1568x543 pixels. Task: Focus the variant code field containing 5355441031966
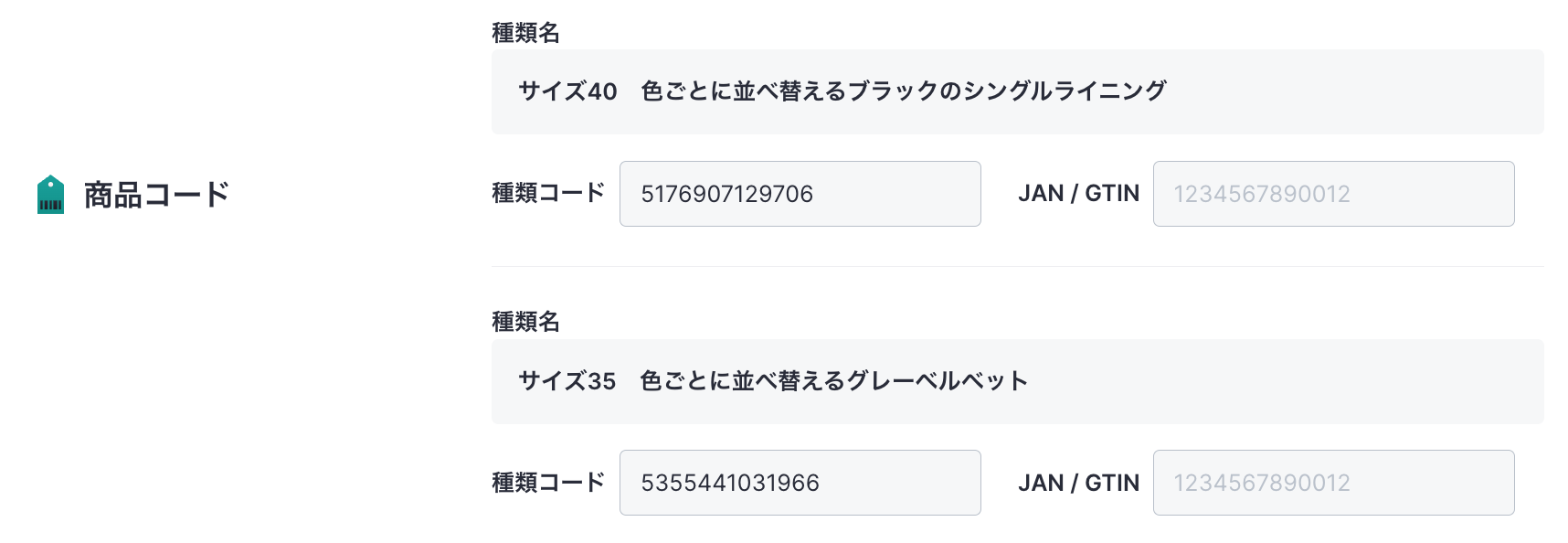[800, 483]
